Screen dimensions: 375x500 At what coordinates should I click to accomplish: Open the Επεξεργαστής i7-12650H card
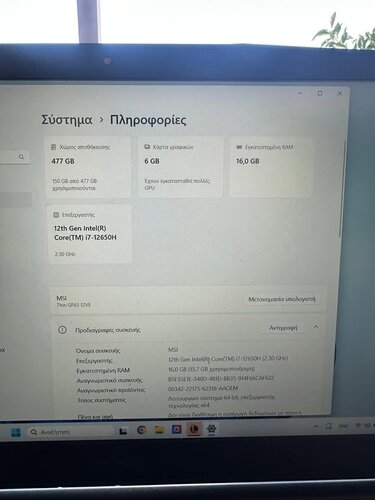(x=90, y=234)
